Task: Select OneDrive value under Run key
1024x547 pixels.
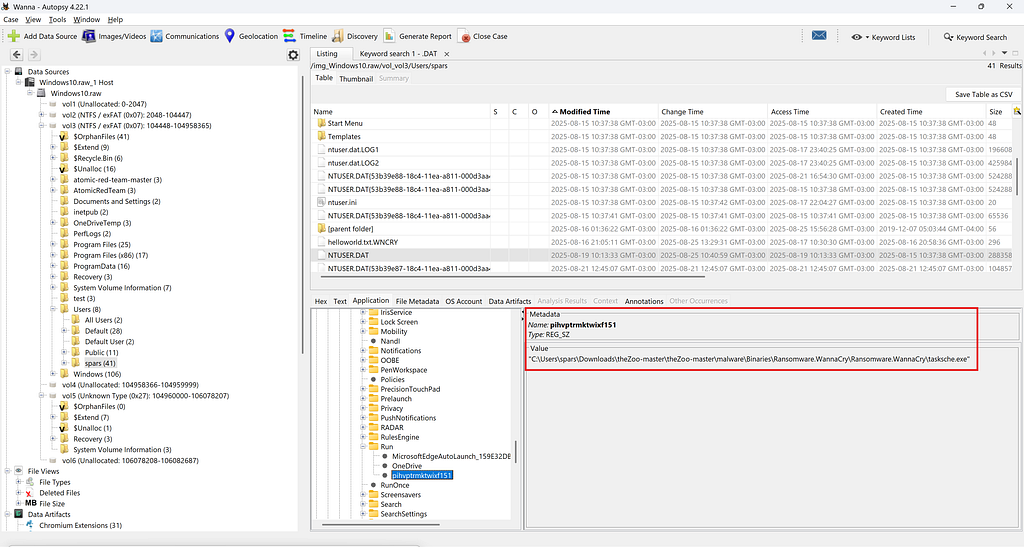Action: coord(406,466)
